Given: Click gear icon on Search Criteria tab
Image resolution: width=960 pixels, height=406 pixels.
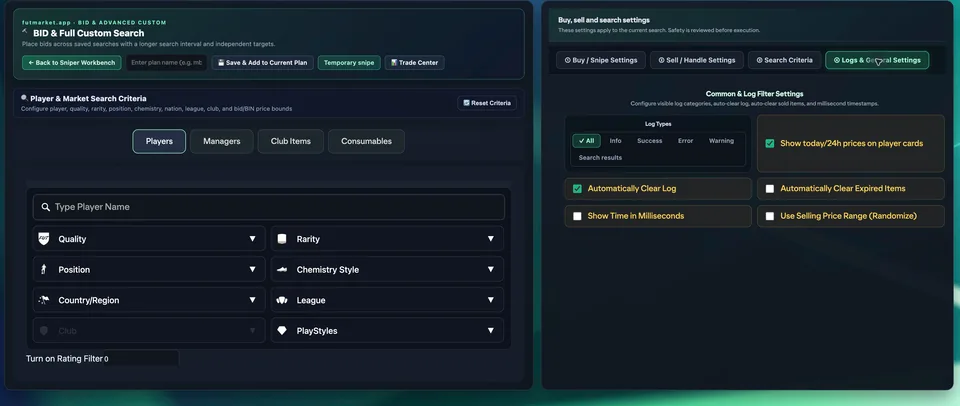Looking at the screenshot, I should pyautogui.click(x=759, y=60).
